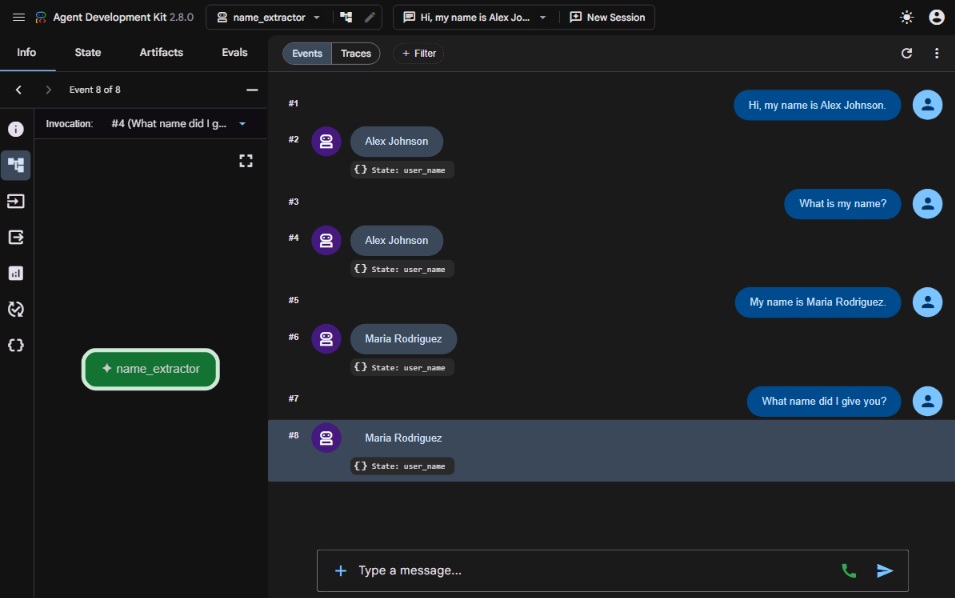955x598 pixels.
Task: Add a Filter to events
Action: coord(418,53)
